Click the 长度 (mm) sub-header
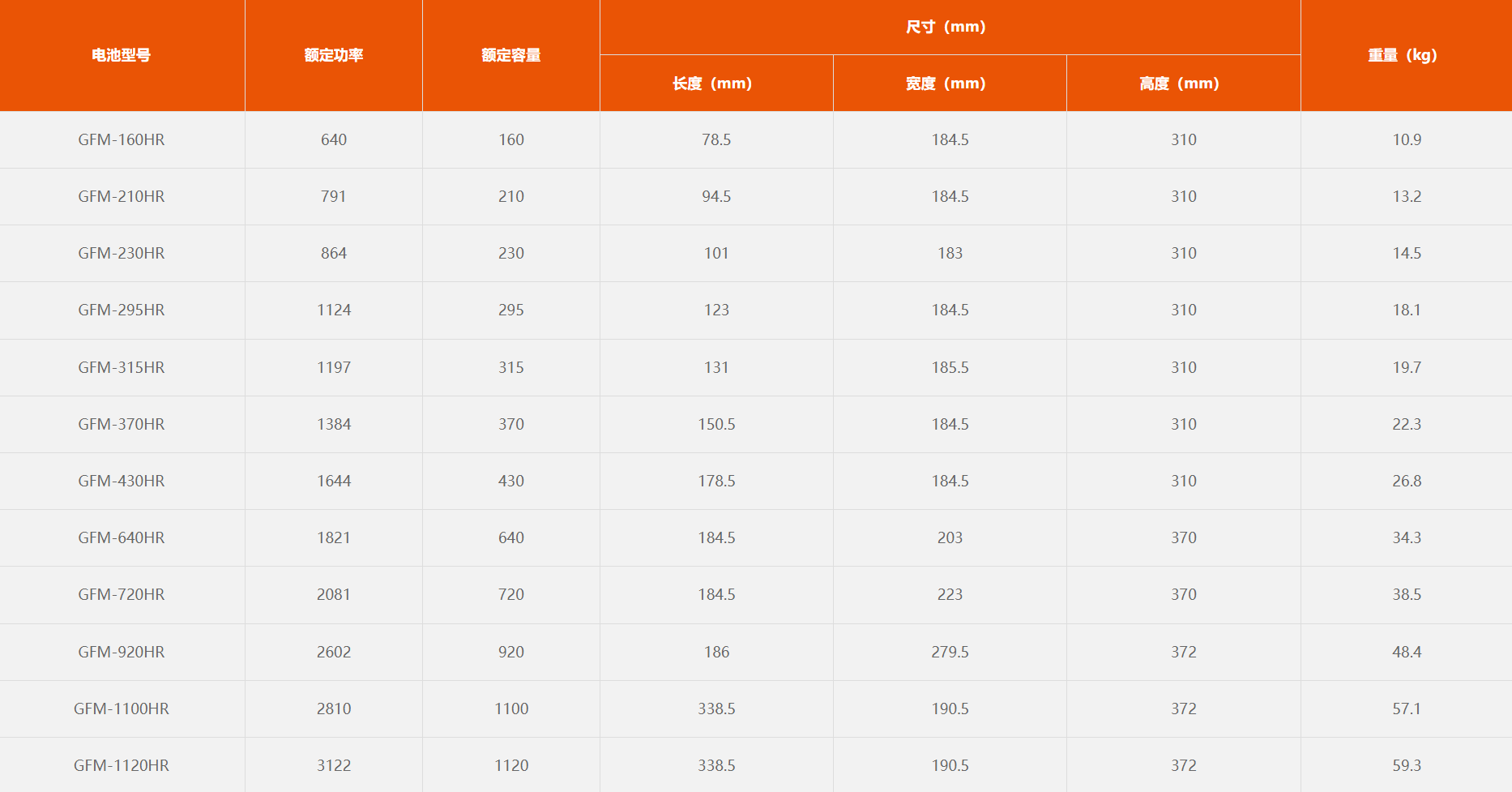The image size is (1512, 792). [x=712, y=83]
